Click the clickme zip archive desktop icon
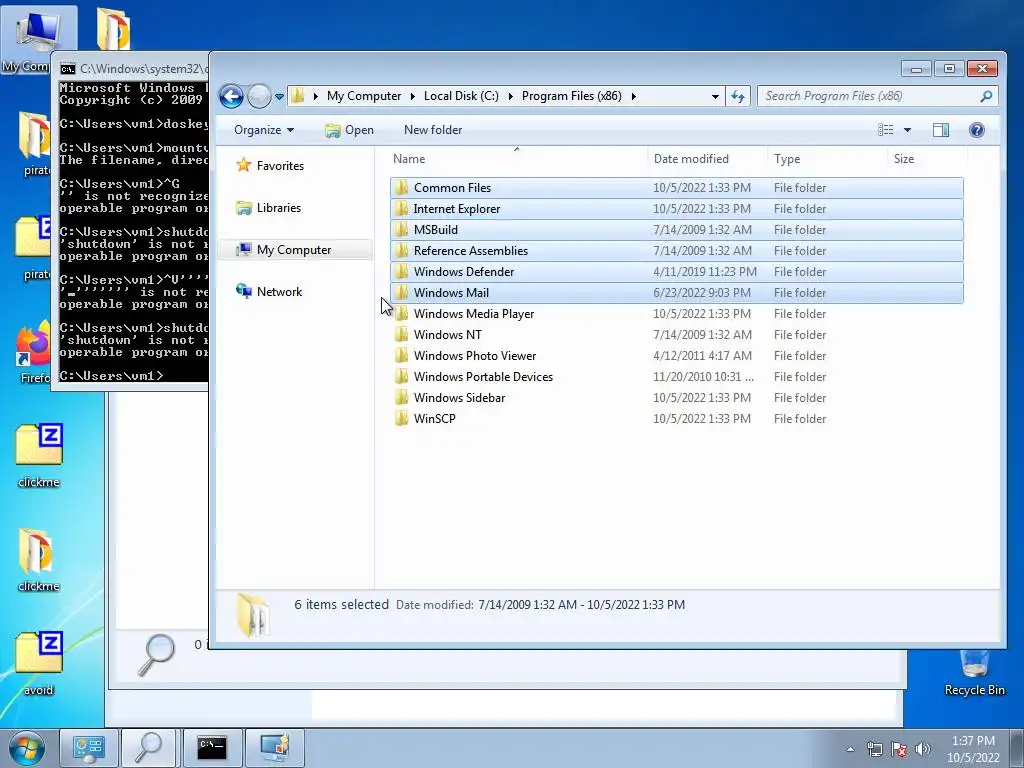 pyautogui.click(x=39, y=457)
